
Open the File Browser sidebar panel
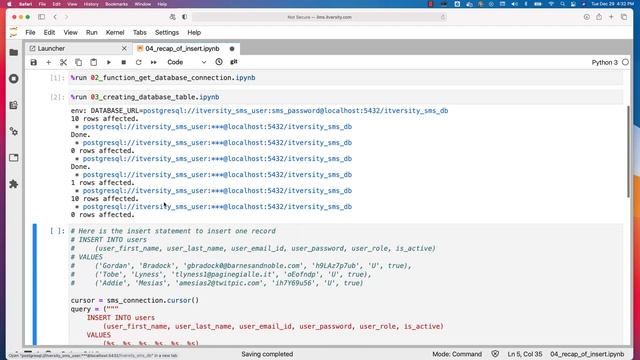[x=13, y=52]
